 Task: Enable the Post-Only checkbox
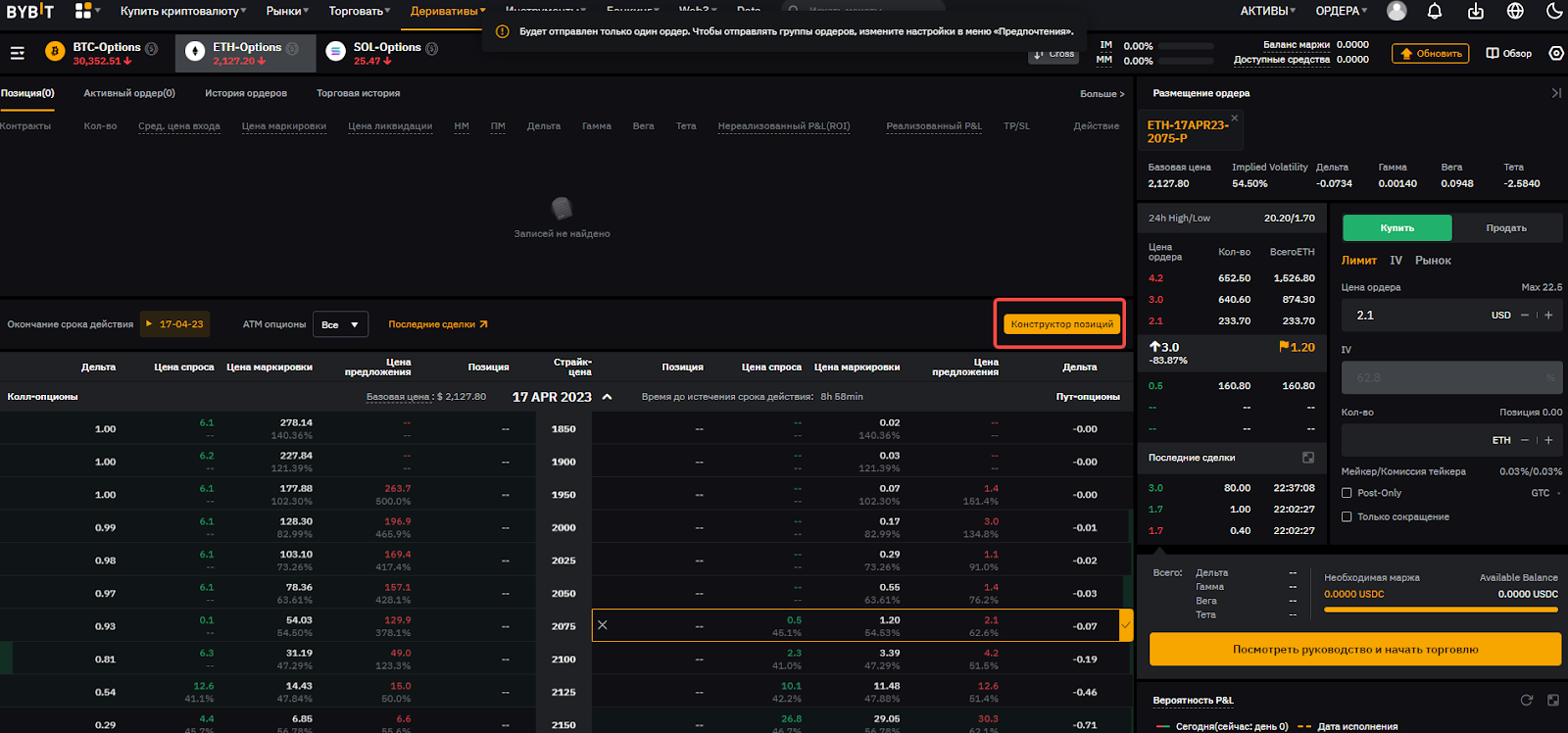tap(1347, 493)
